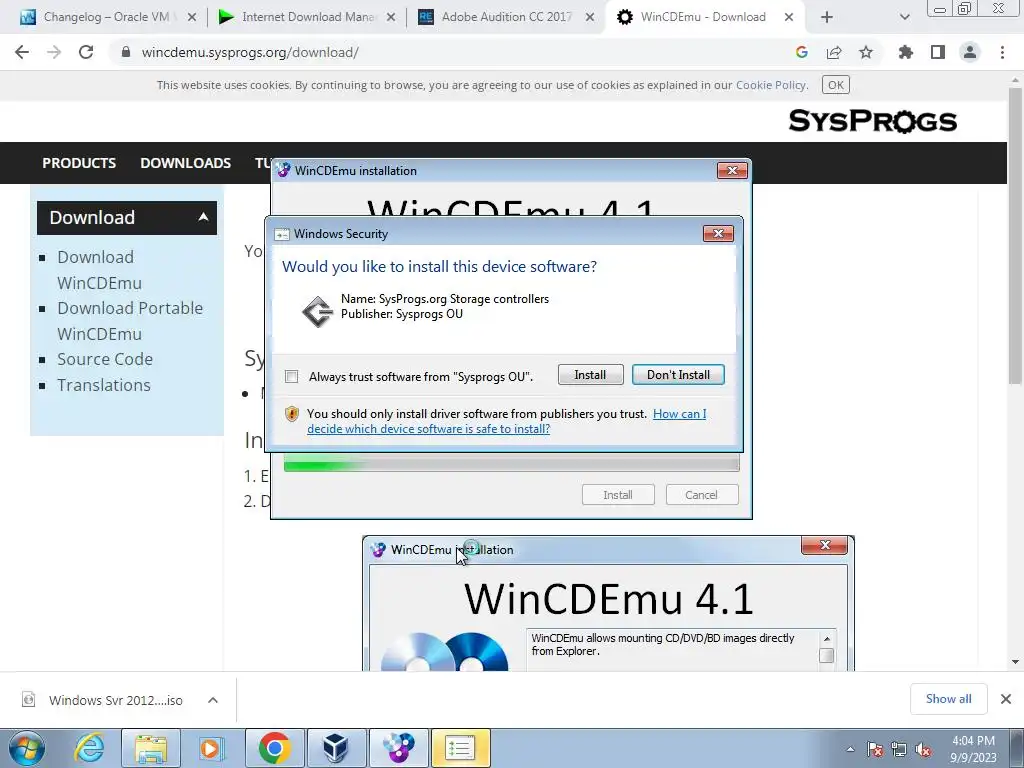Open the PRODUCTS menu
1024x768 pixels.
[79, 163]
